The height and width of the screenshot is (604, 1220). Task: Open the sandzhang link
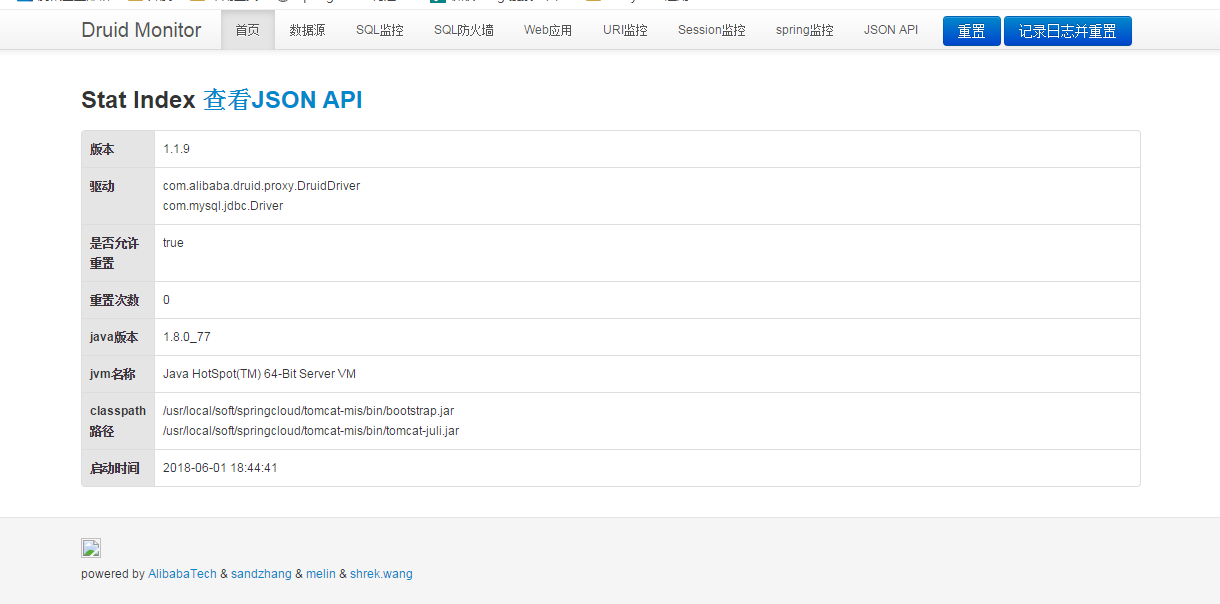pyautogui.click(x=261, y=574)
